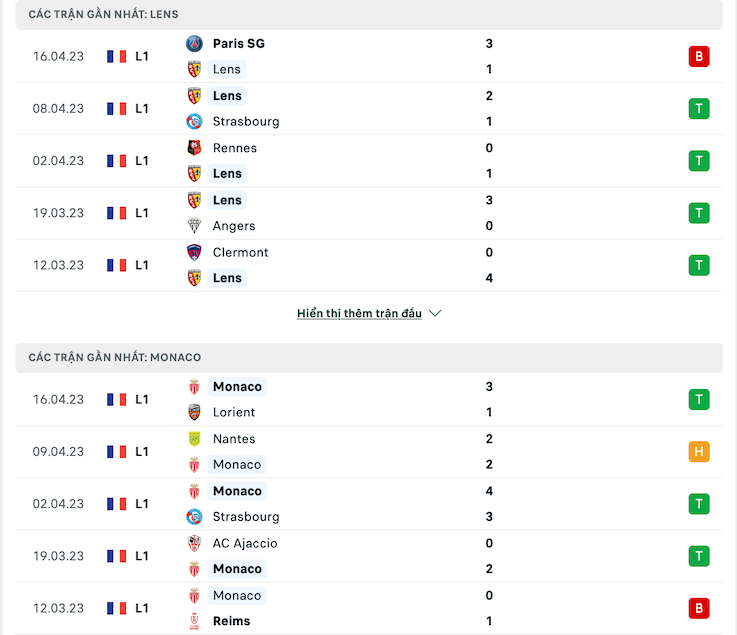Image resolution: width=737 pixels, height=635 pixels.
Task: Click red B badge for Paris SG match
Action: tap(698, 56)
